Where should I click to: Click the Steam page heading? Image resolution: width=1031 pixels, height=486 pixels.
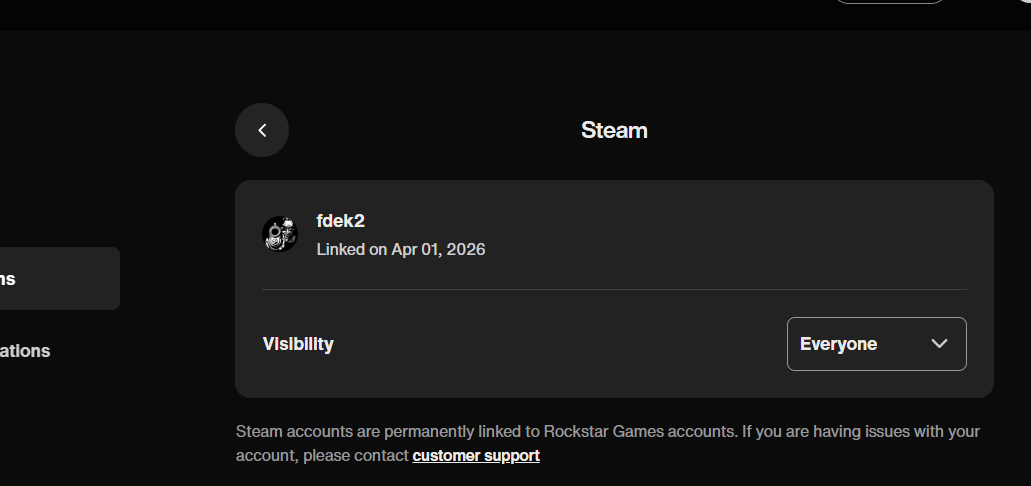point(614,130)
